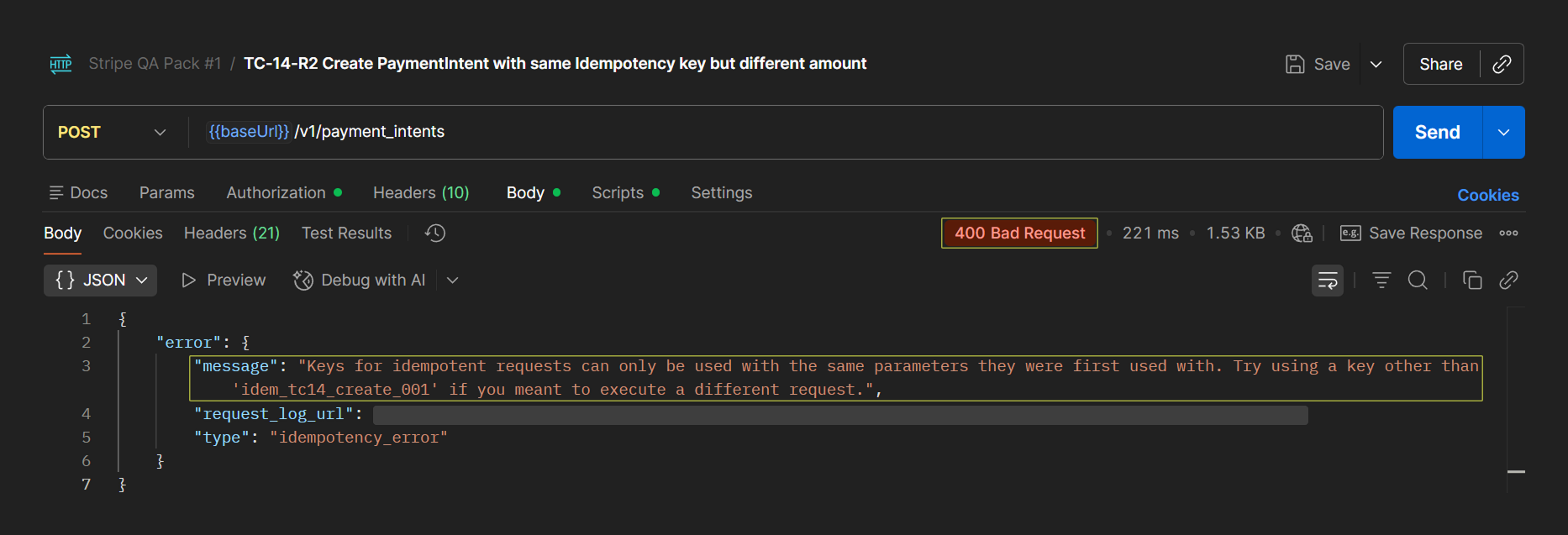Screen dimensions: 1568x535
Task: Click the Preview play icon
Action: pos(189,280)
